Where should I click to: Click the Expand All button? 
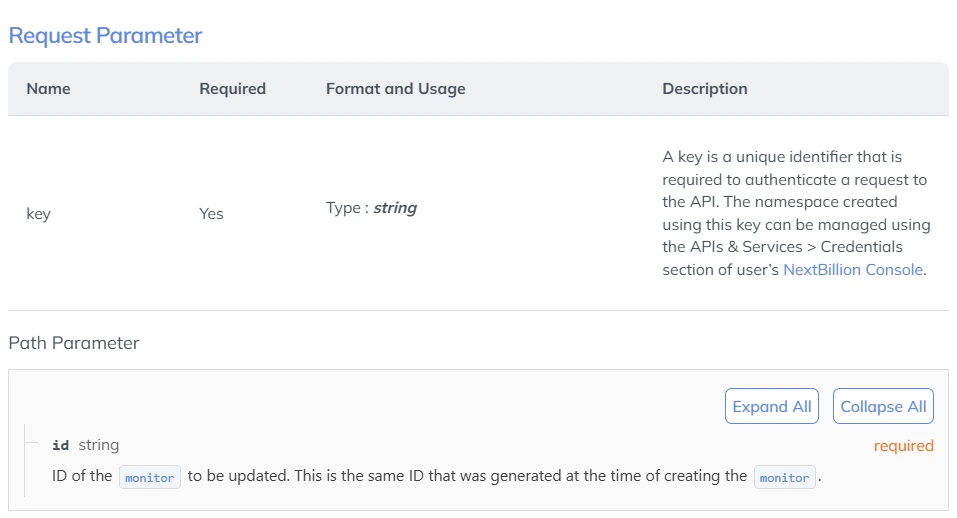click(x=771, y=406)
